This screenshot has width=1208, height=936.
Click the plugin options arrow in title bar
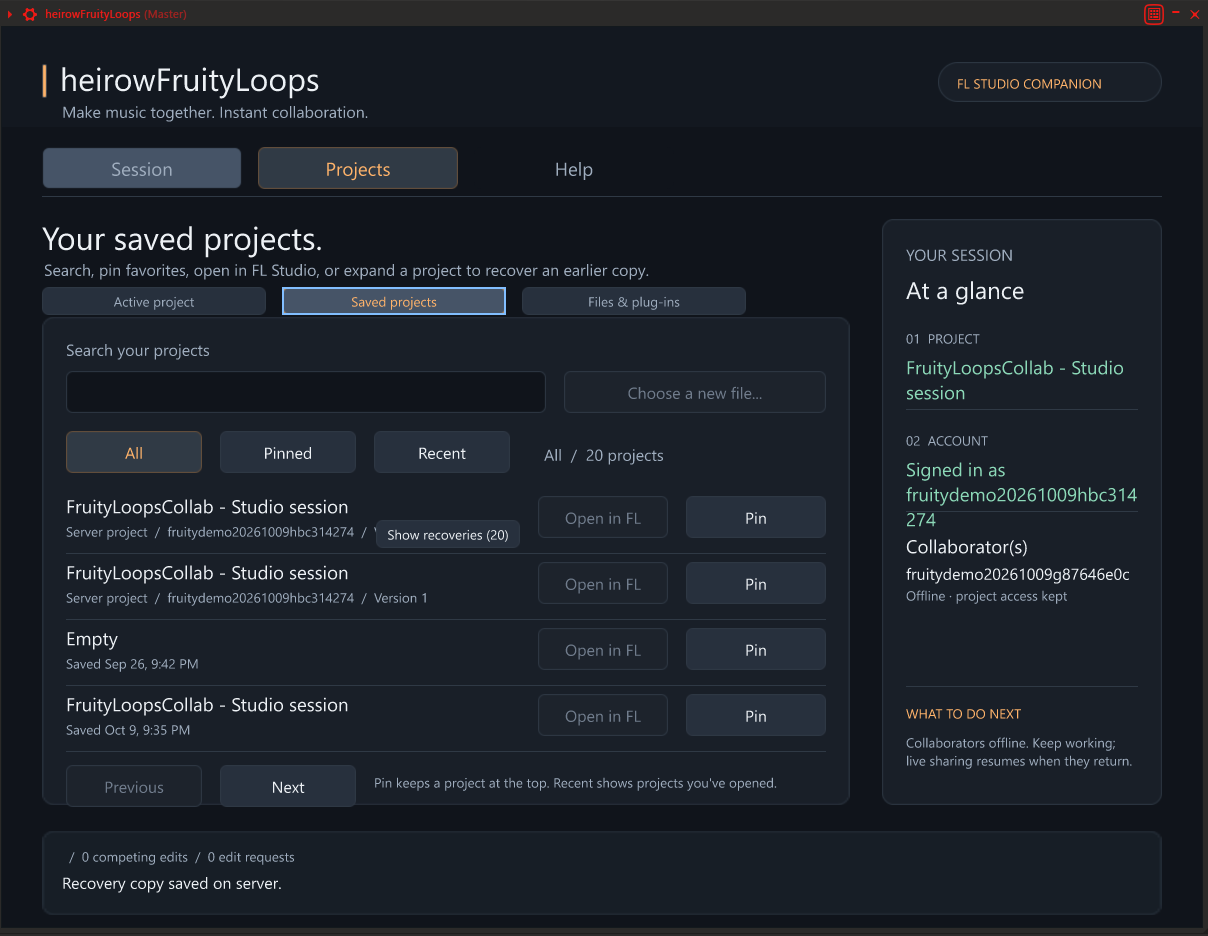click(10, 14)
